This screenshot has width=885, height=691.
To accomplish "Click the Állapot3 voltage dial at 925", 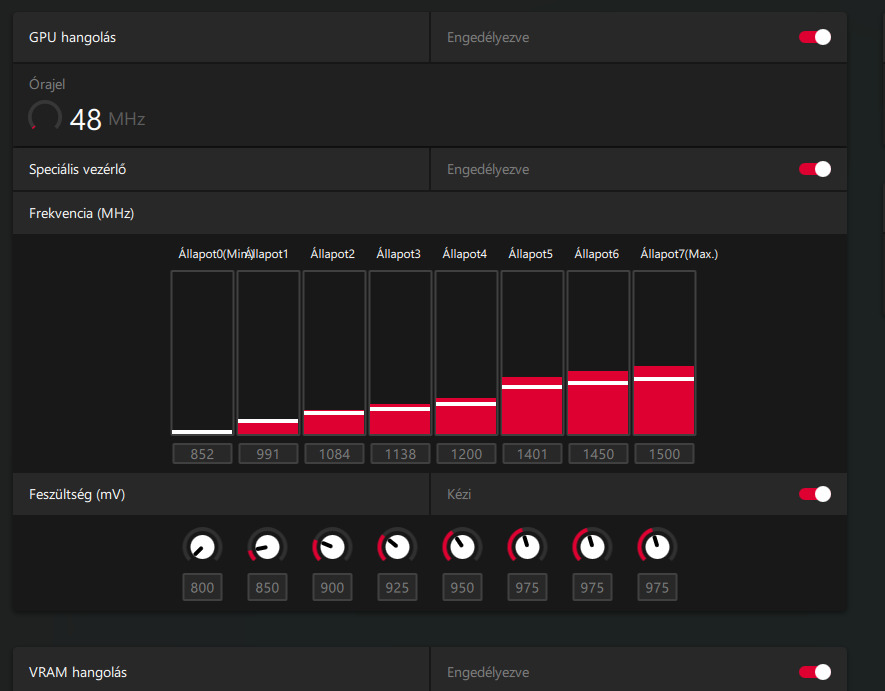I will pos(397,547).
